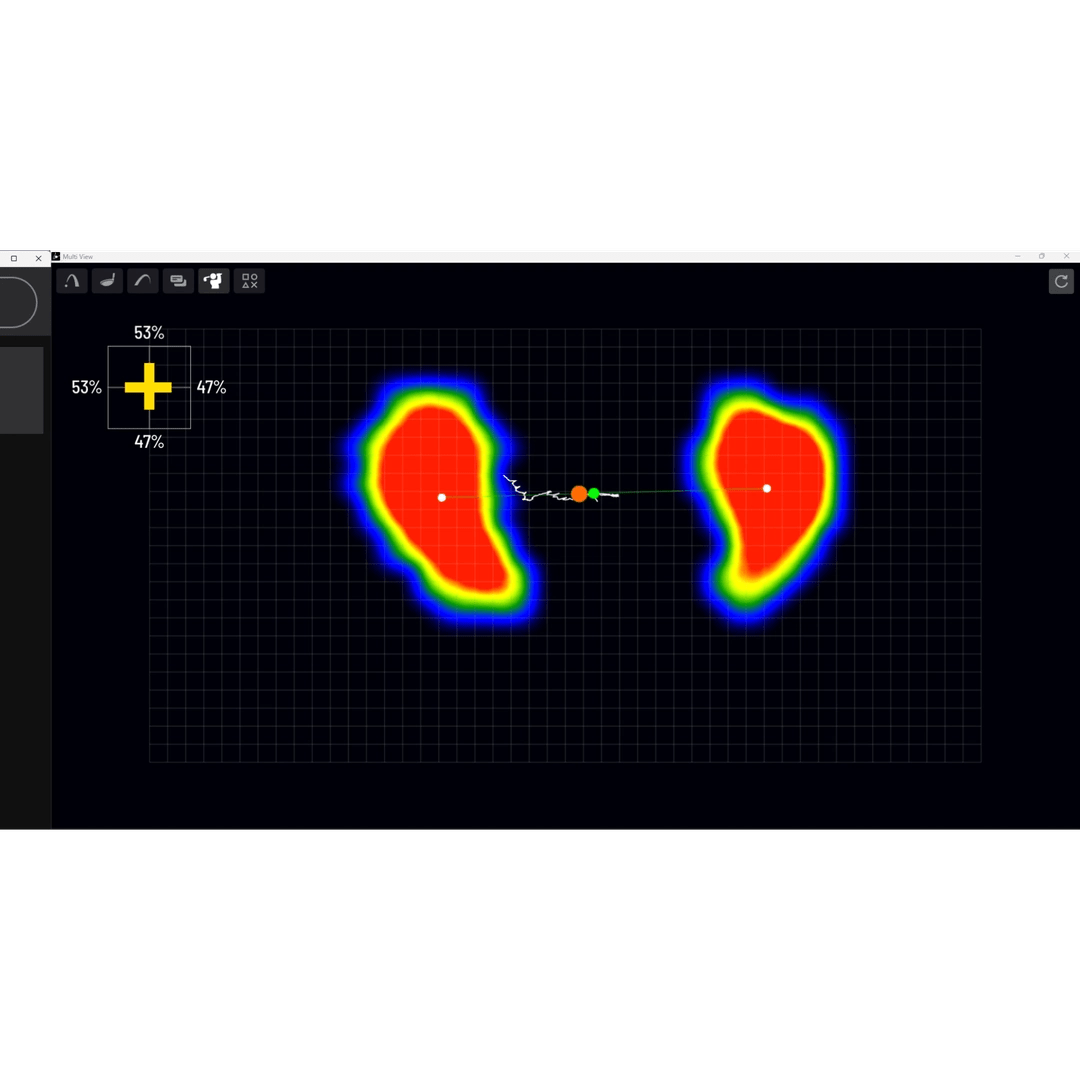Click the refresh icon at top right
This screenshot has height=1080, width=1080.
[x=1061, y=281]
